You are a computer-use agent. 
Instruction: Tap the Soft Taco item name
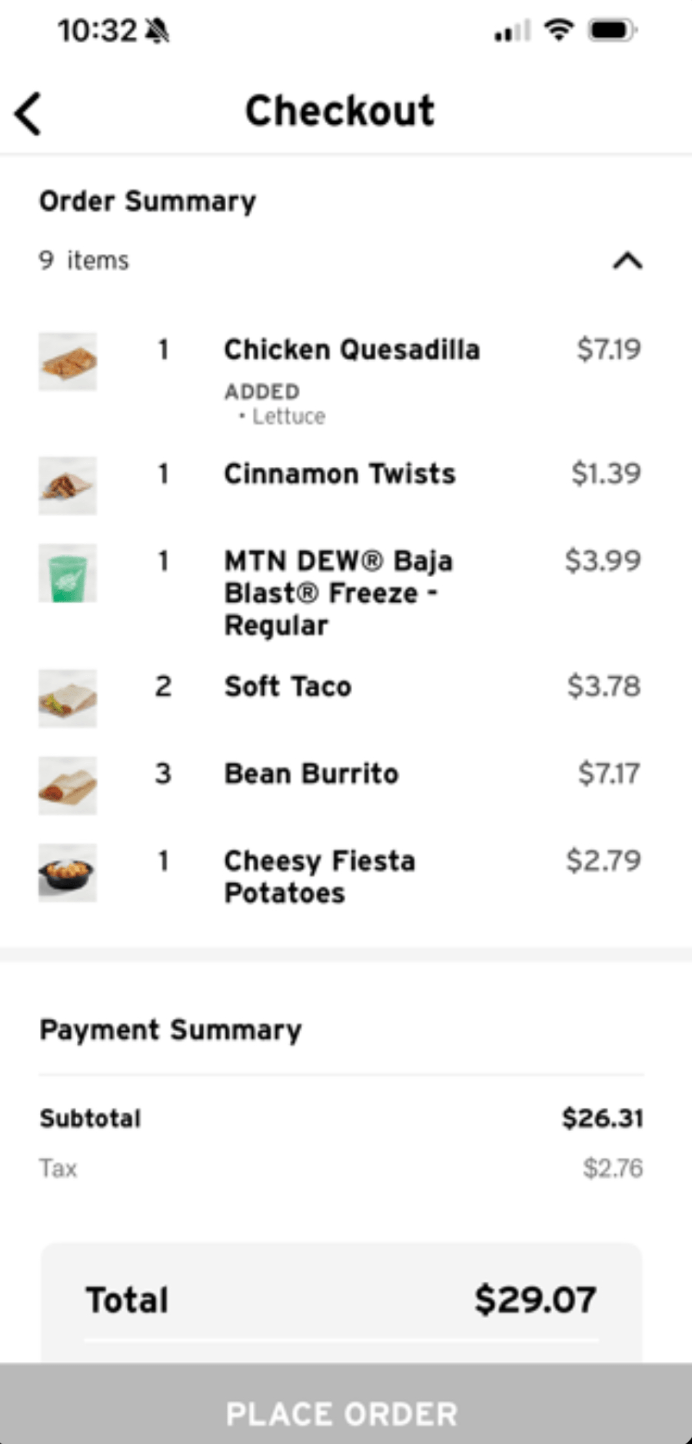tap(288, 687)
